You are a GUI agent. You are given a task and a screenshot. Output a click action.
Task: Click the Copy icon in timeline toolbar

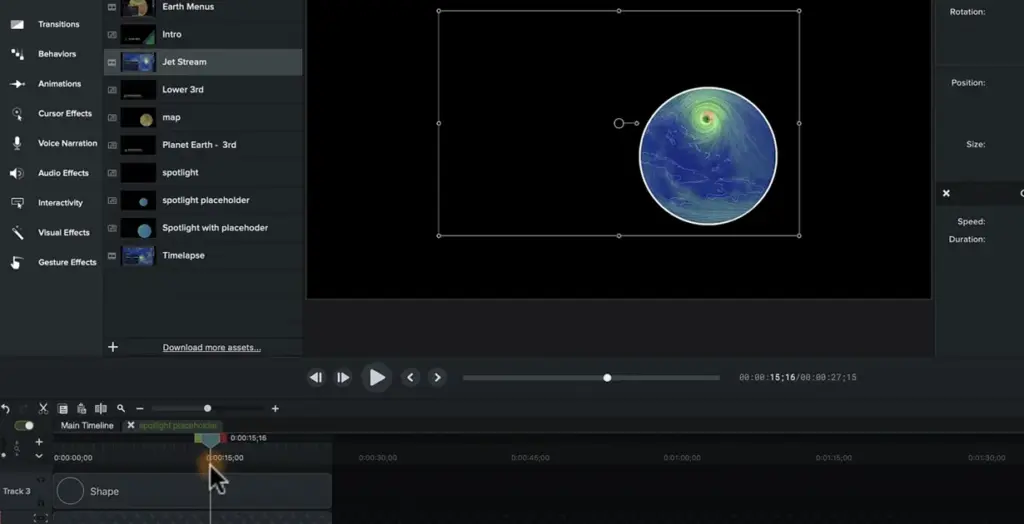pyautogui.click(x=62, y=409)
